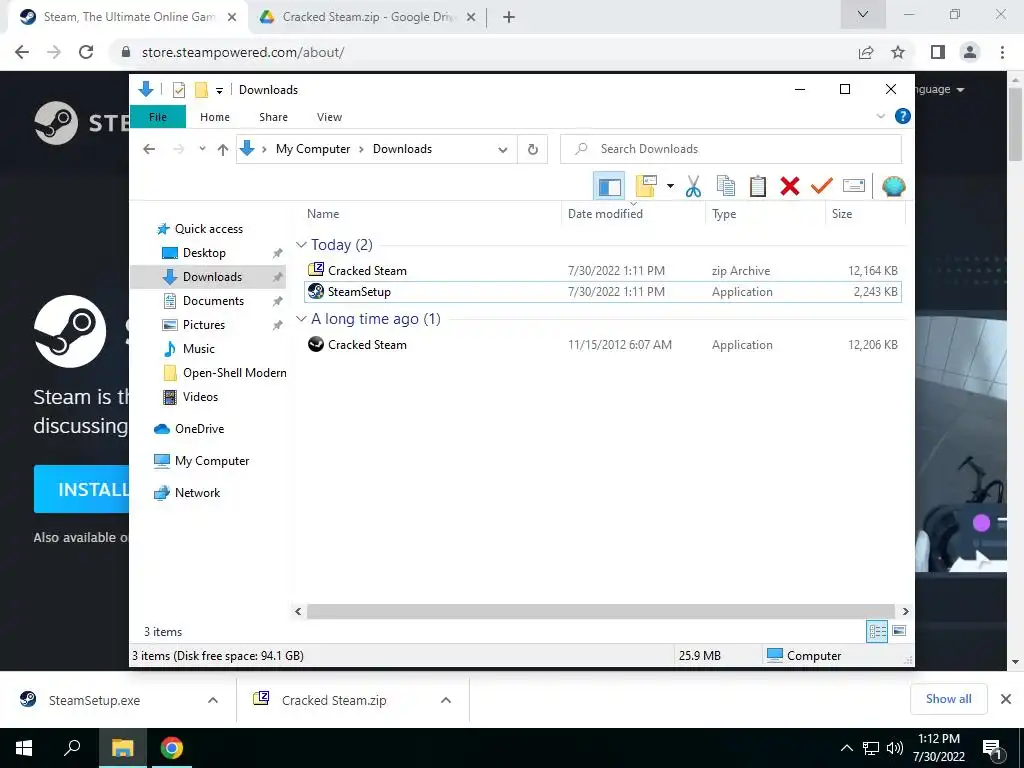Select Pictures in the navigation pane
Screen dimensions: 1024x768
point(204,325)
